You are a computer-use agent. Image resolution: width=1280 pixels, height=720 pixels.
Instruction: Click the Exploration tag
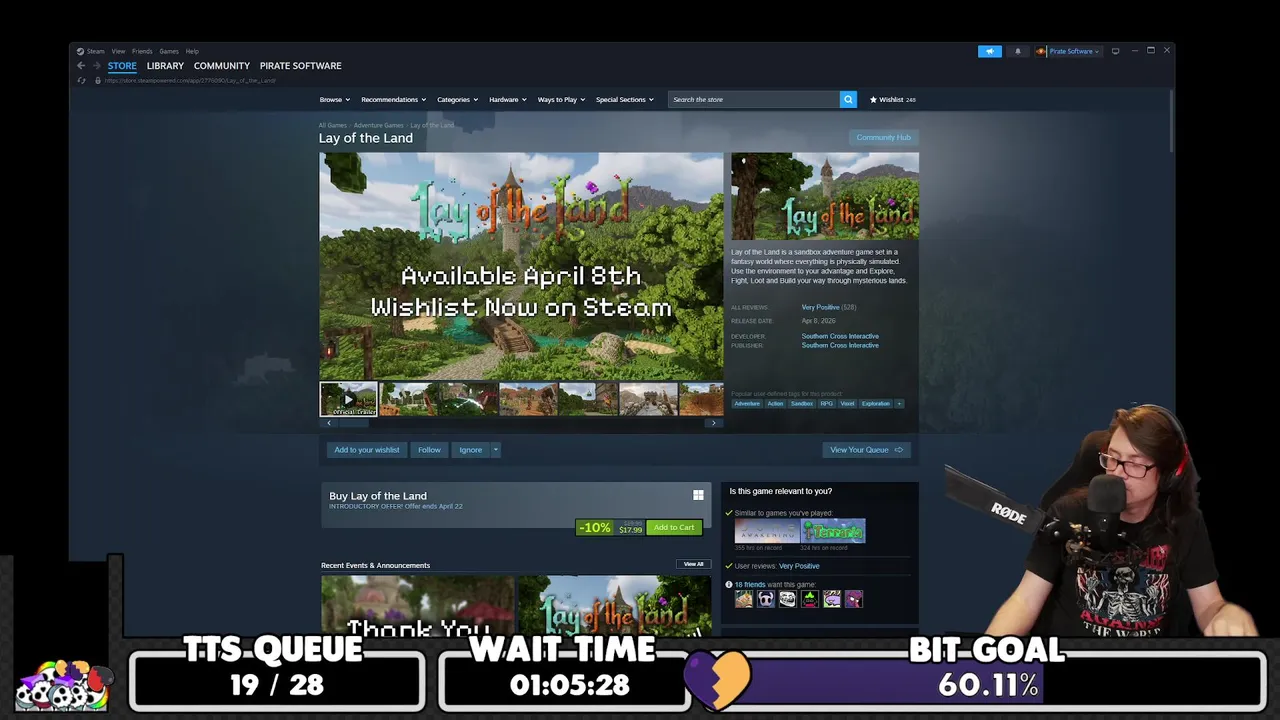(876, 404)
